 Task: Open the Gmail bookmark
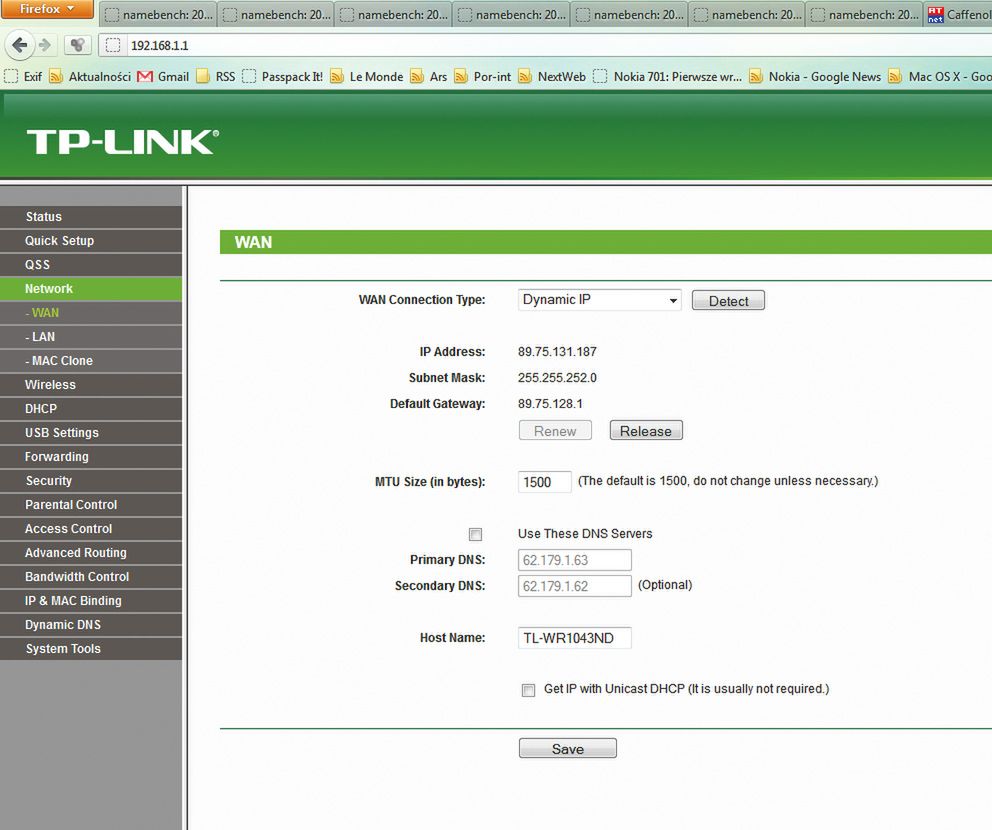pyautogui.click(x=163, y=77)
